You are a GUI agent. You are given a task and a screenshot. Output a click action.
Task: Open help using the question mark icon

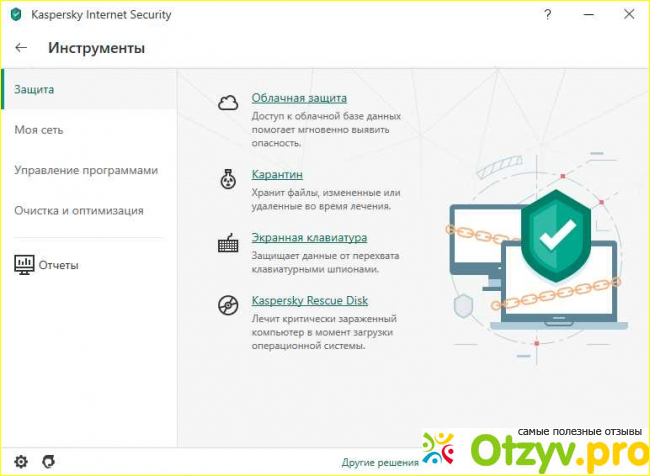coord(547,15)
